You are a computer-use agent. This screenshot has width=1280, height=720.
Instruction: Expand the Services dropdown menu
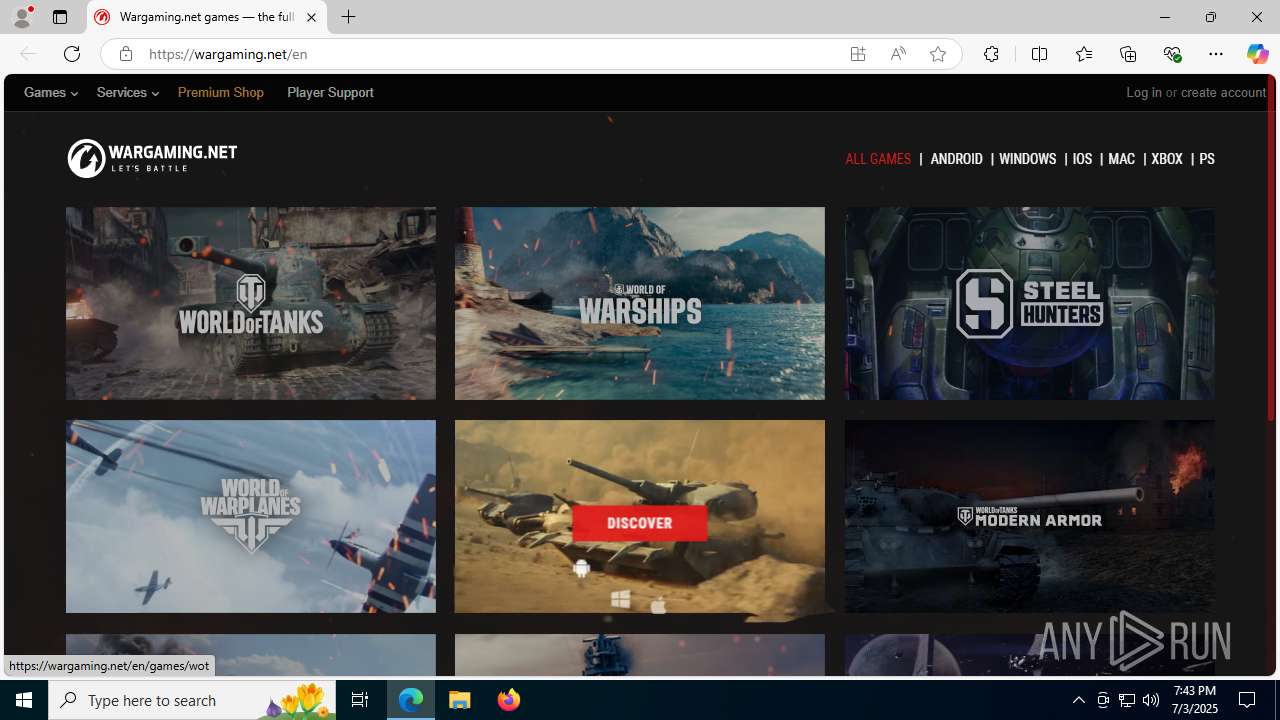127,92
